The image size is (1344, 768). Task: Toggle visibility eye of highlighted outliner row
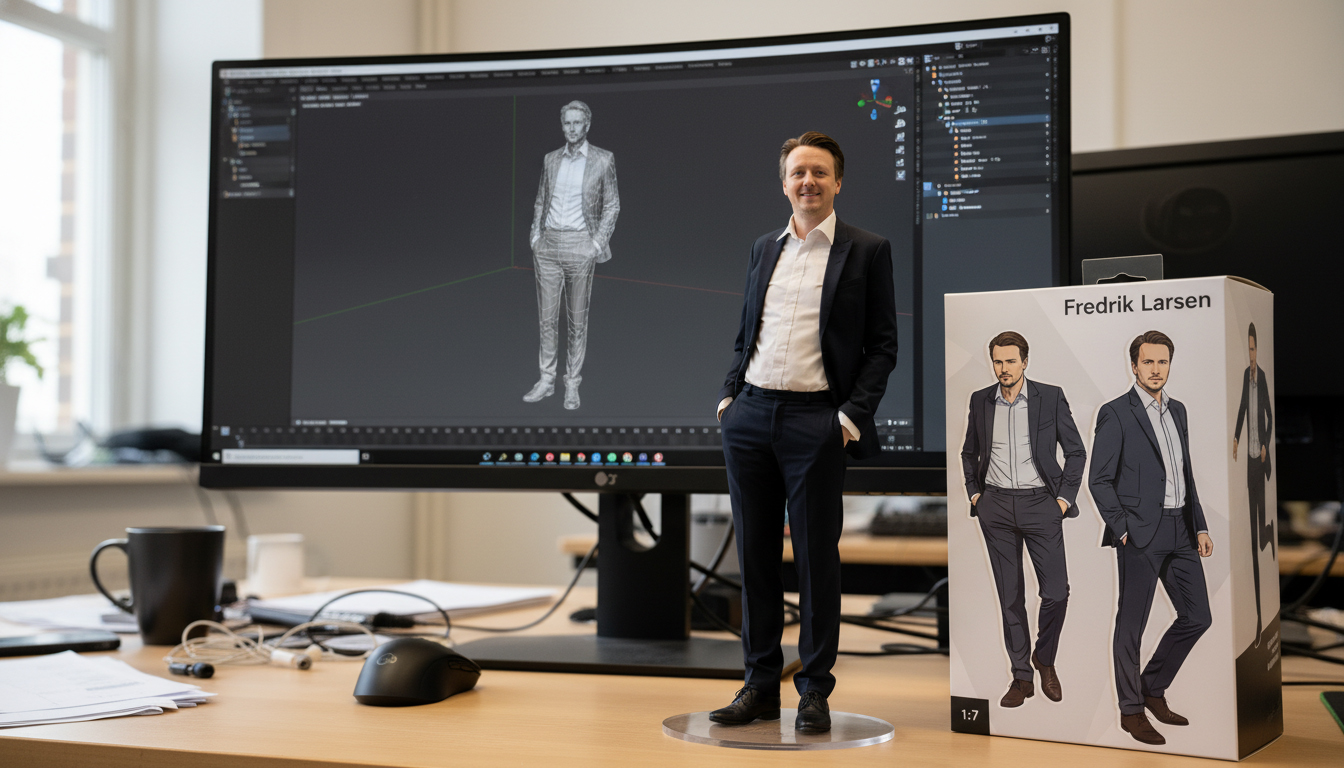(1046, 120)
